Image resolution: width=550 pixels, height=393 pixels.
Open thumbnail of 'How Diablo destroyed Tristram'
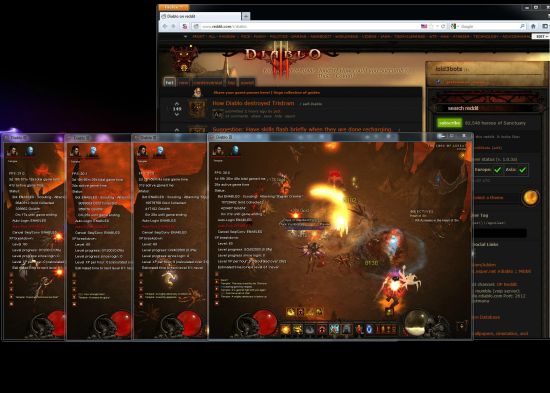point(197,109)
